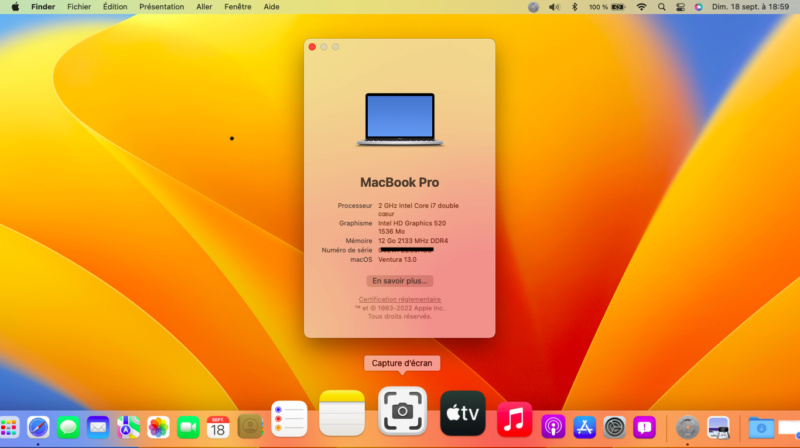
Task: Click the Siri icon in menu bar
Action: point(698,7)
